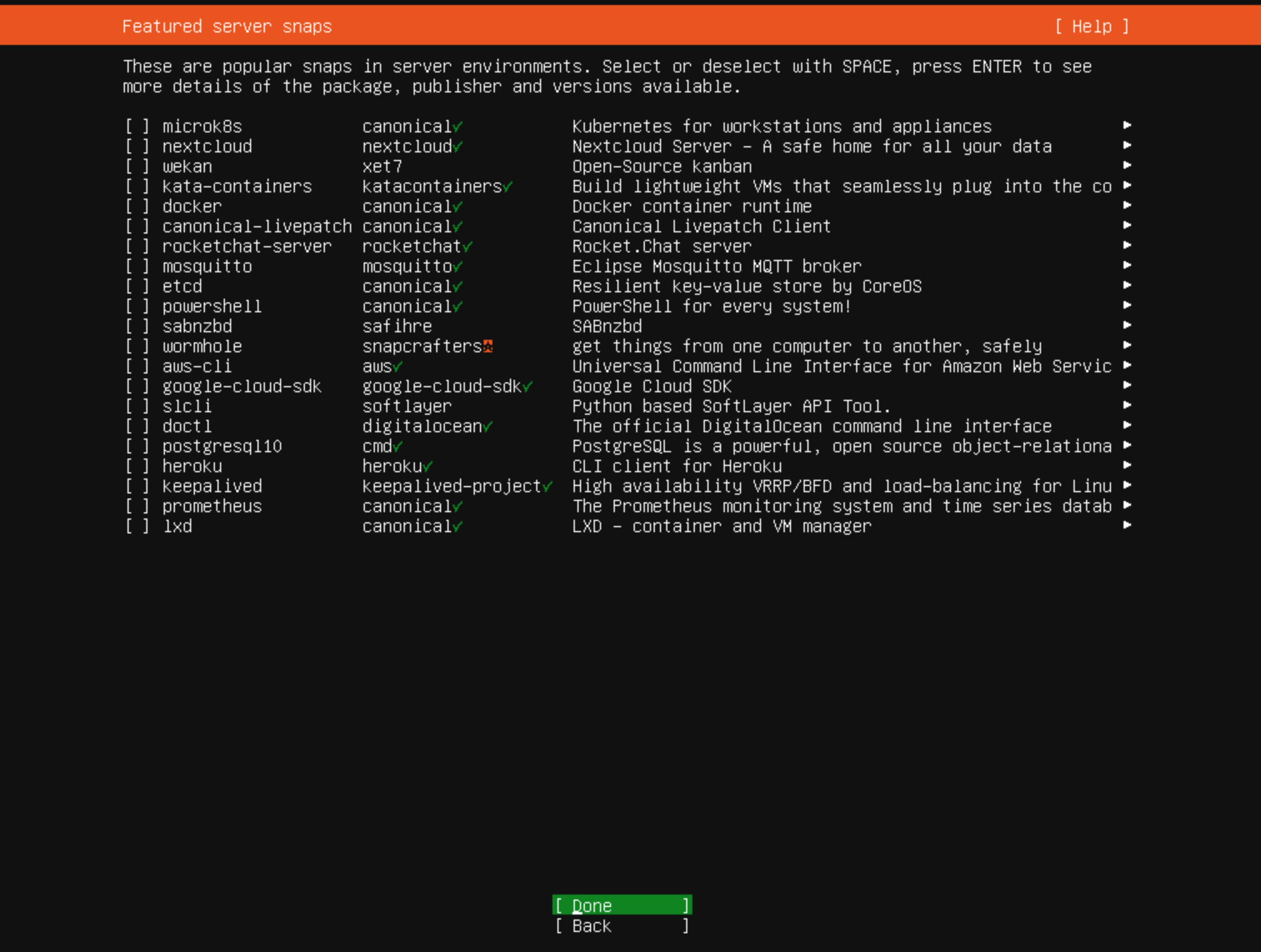
Task: Toggle the kata-containers checkbox
Action: click(137, 187)
